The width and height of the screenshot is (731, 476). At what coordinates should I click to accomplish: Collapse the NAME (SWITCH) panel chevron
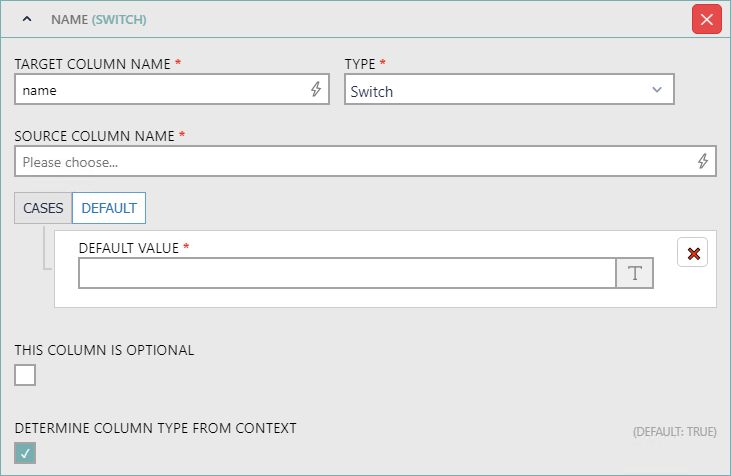pos(27,19)
